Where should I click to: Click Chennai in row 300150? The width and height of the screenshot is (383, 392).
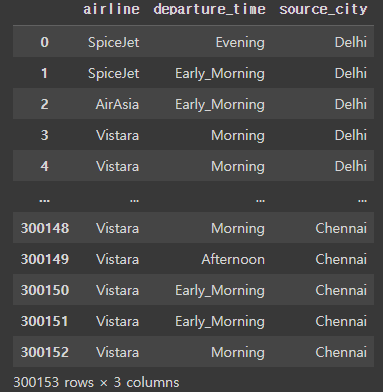(x=341, y=290)
